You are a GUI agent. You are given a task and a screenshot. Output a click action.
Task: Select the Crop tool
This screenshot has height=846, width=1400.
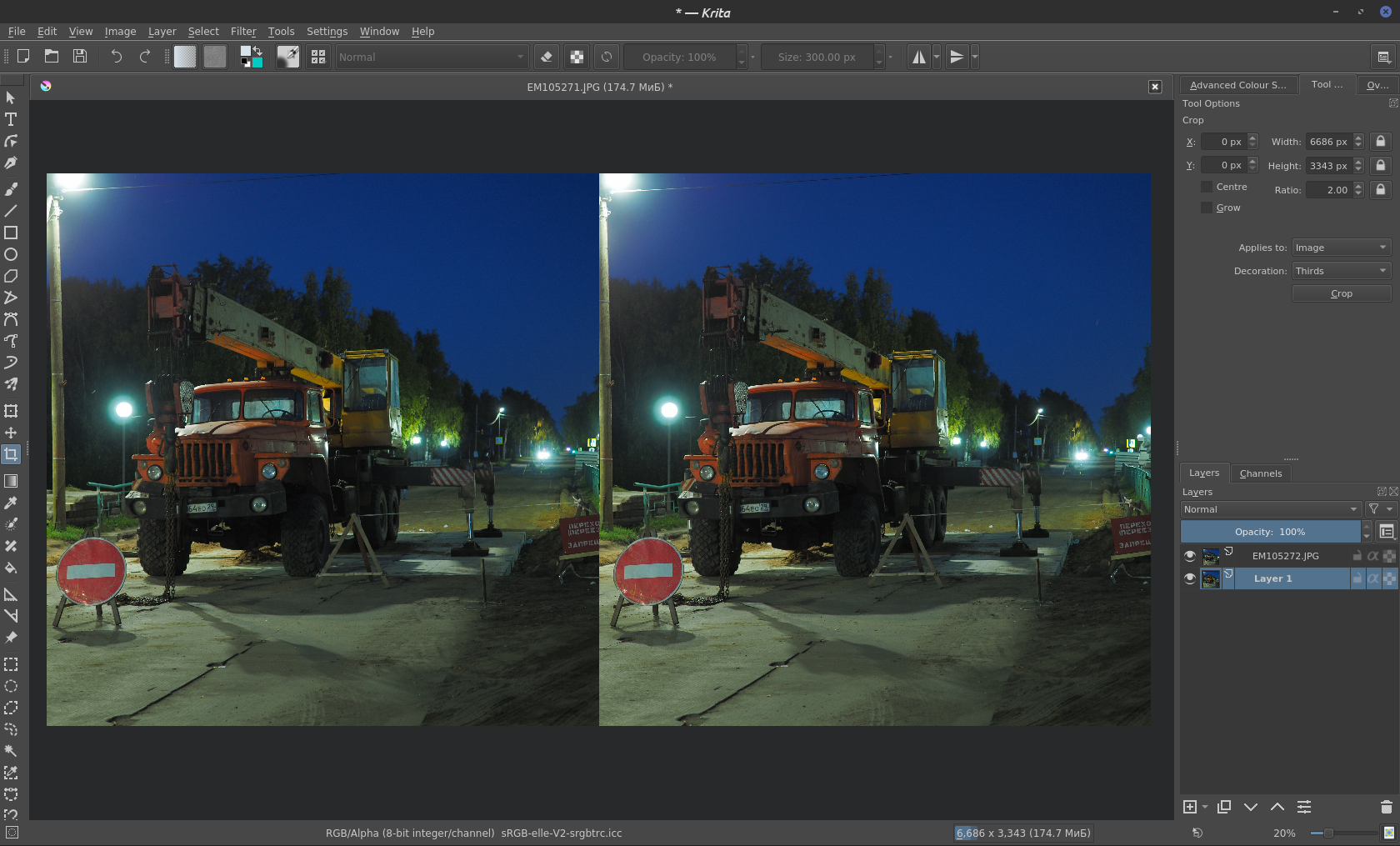11,454
